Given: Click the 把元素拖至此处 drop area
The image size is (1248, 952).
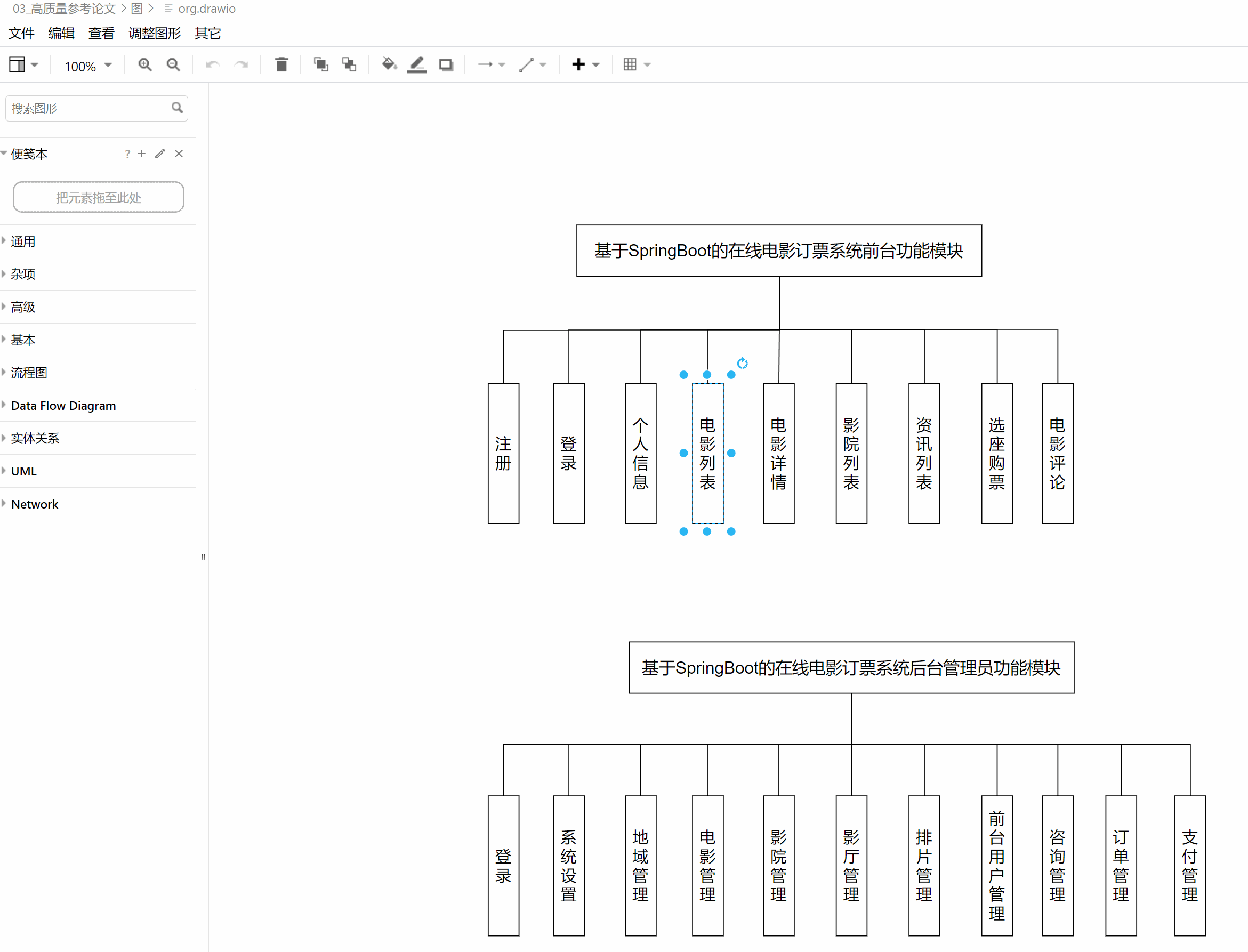Looking at the screenshot, I should pos(99,197).
